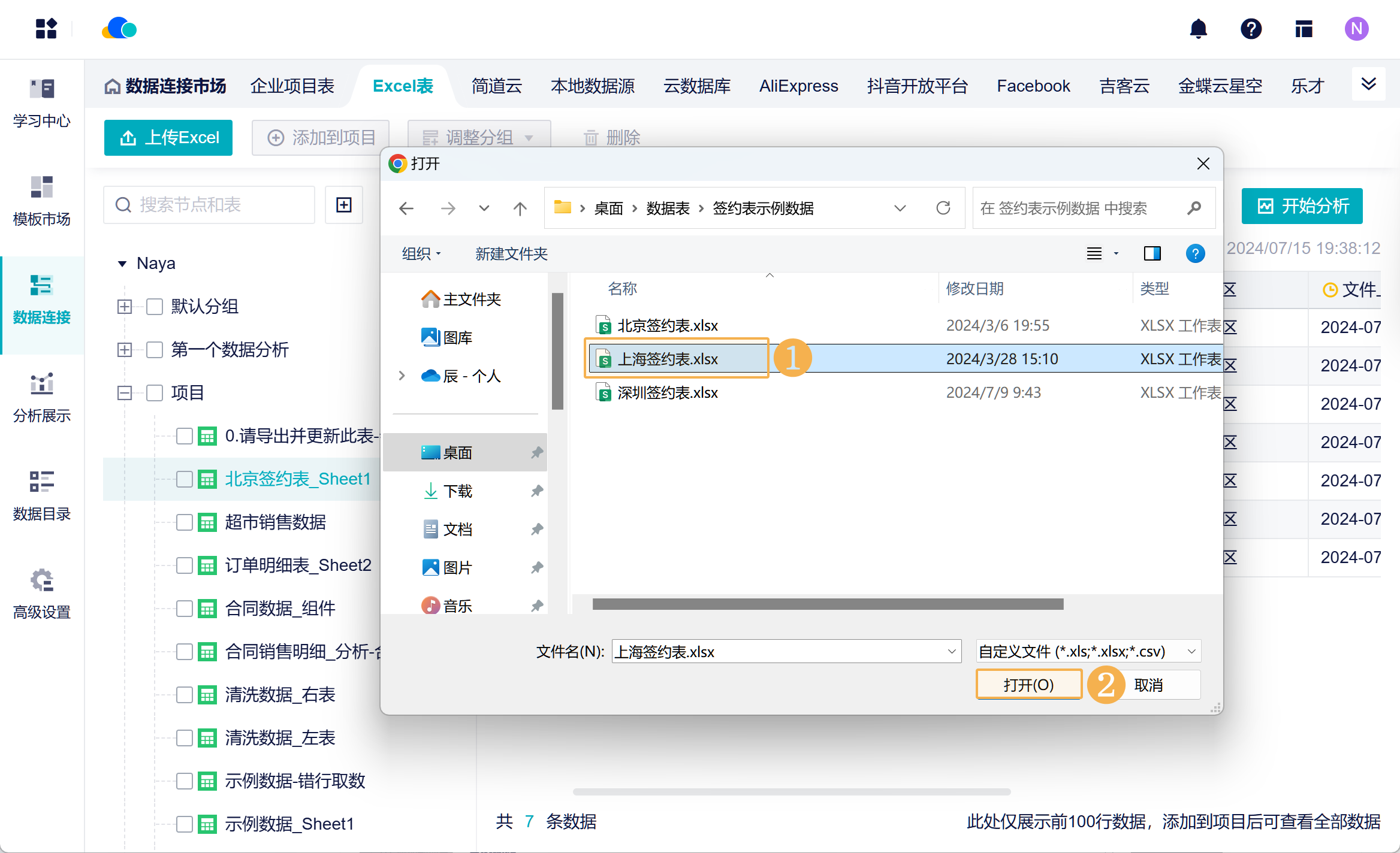Tick the 超市销售数据 checkbox

point(185,522)
